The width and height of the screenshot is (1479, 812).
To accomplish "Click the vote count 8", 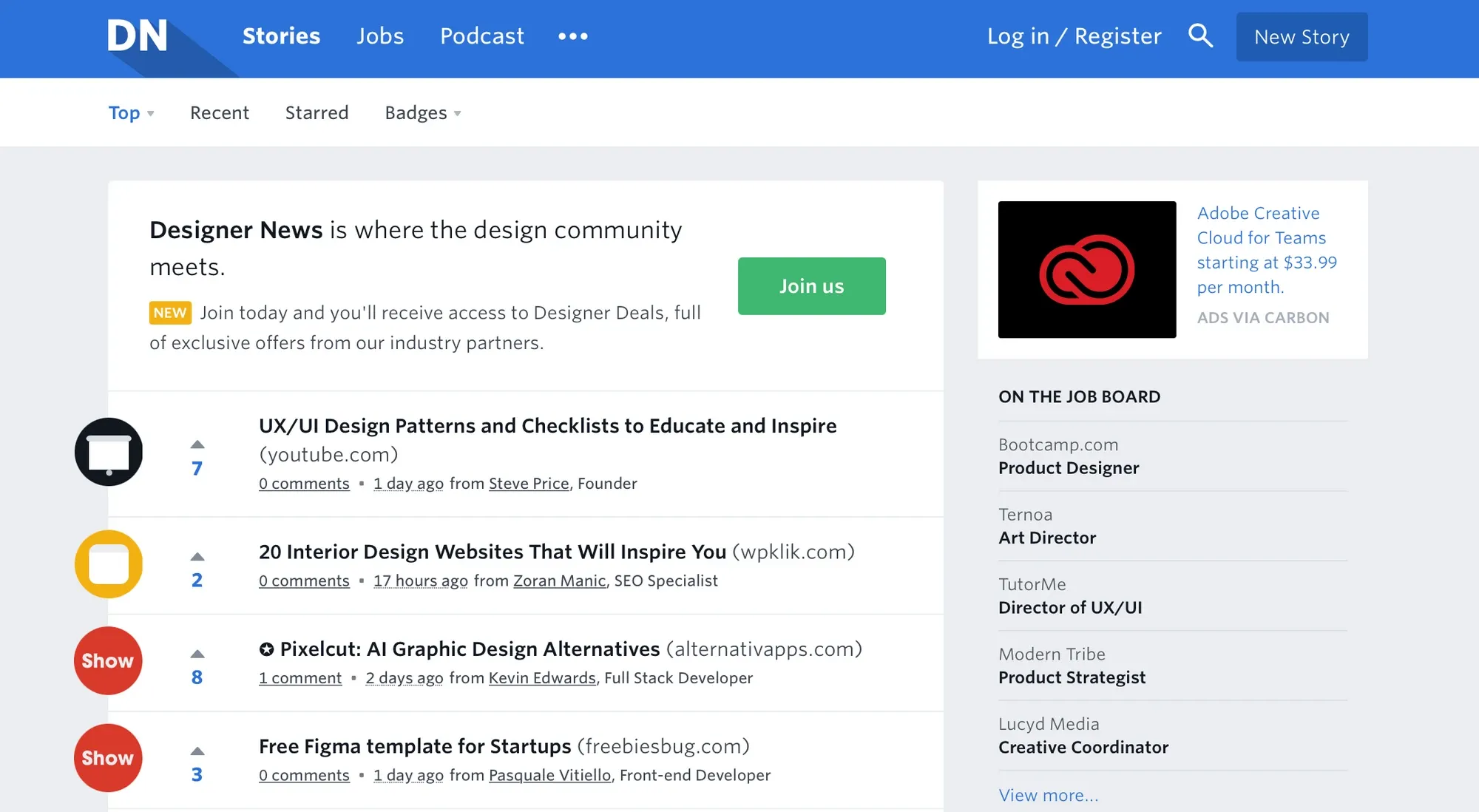I will 197,677.
